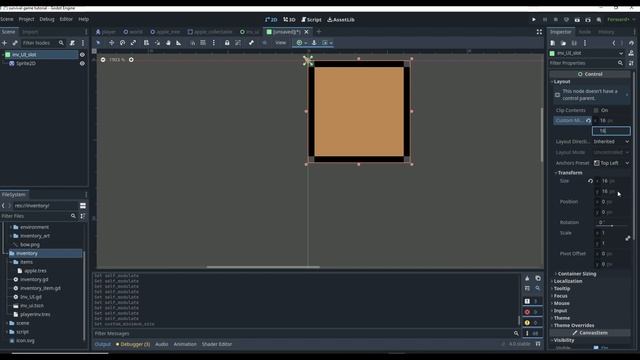Toggle distraction-free mode expand icon
640x360 pixels.
539,32
